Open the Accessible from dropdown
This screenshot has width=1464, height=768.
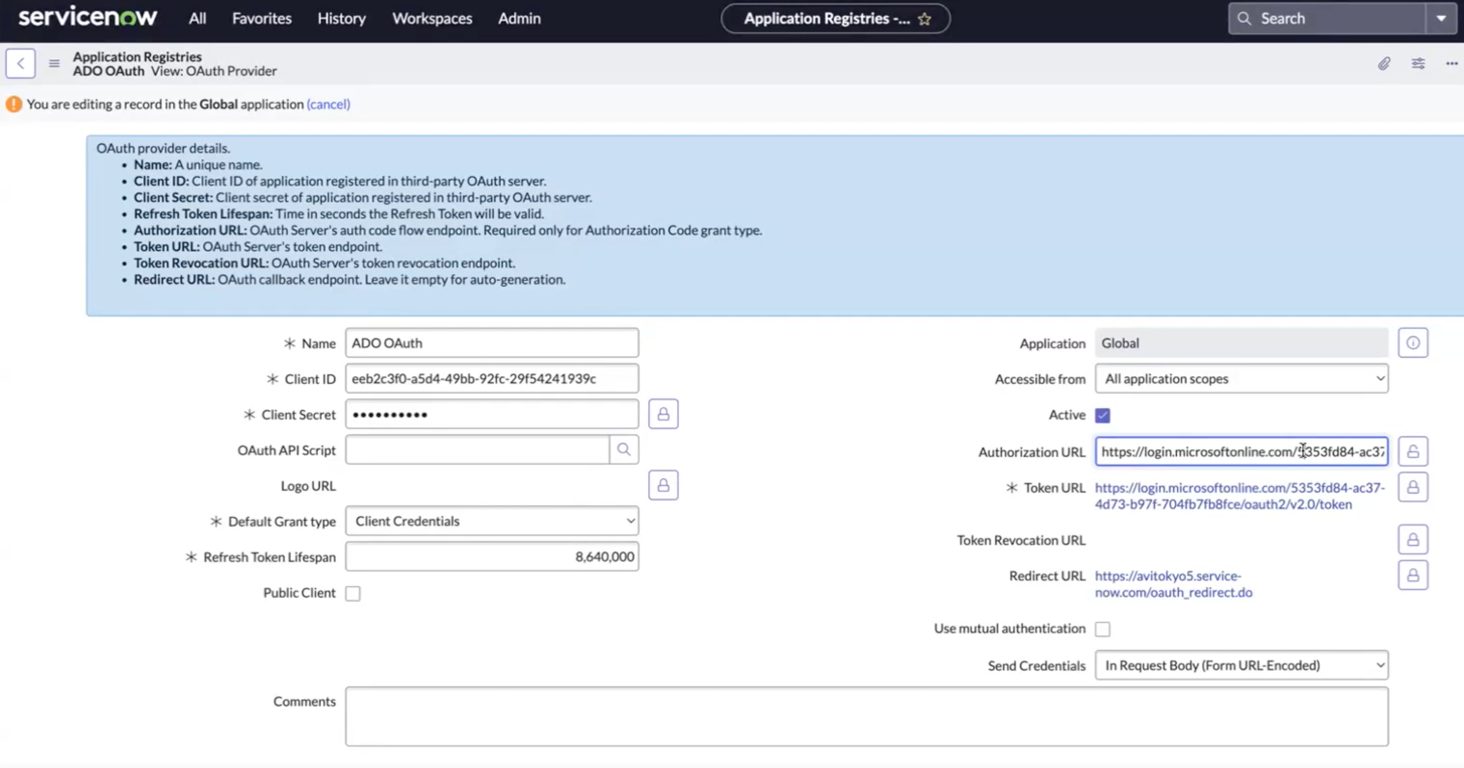[1241, 379]
